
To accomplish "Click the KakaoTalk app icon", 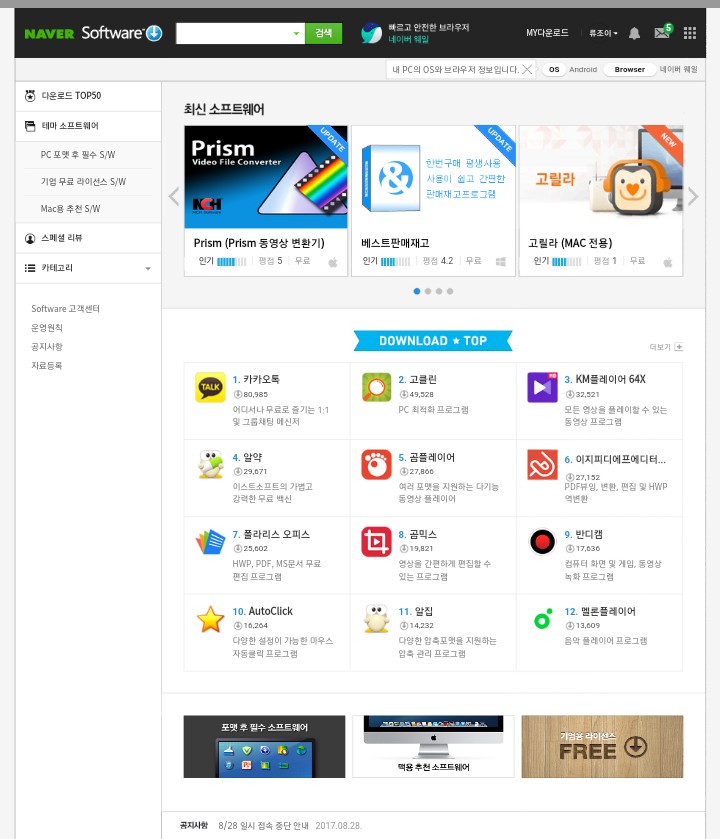I will click(x=209, y=388).
